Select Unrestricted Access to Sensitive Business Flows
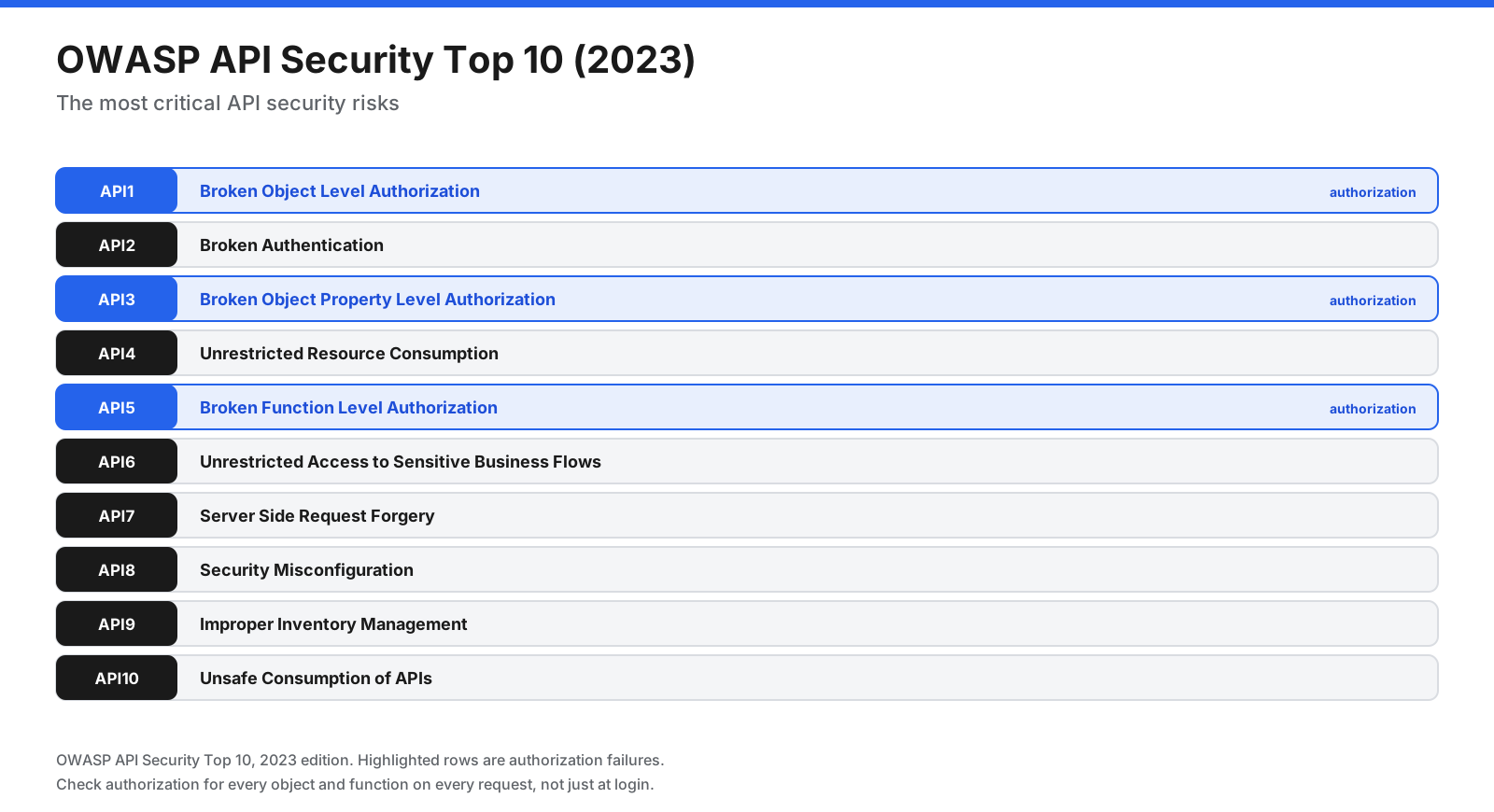Screen dimensions: 1494x812 click(x=401, y=462)
